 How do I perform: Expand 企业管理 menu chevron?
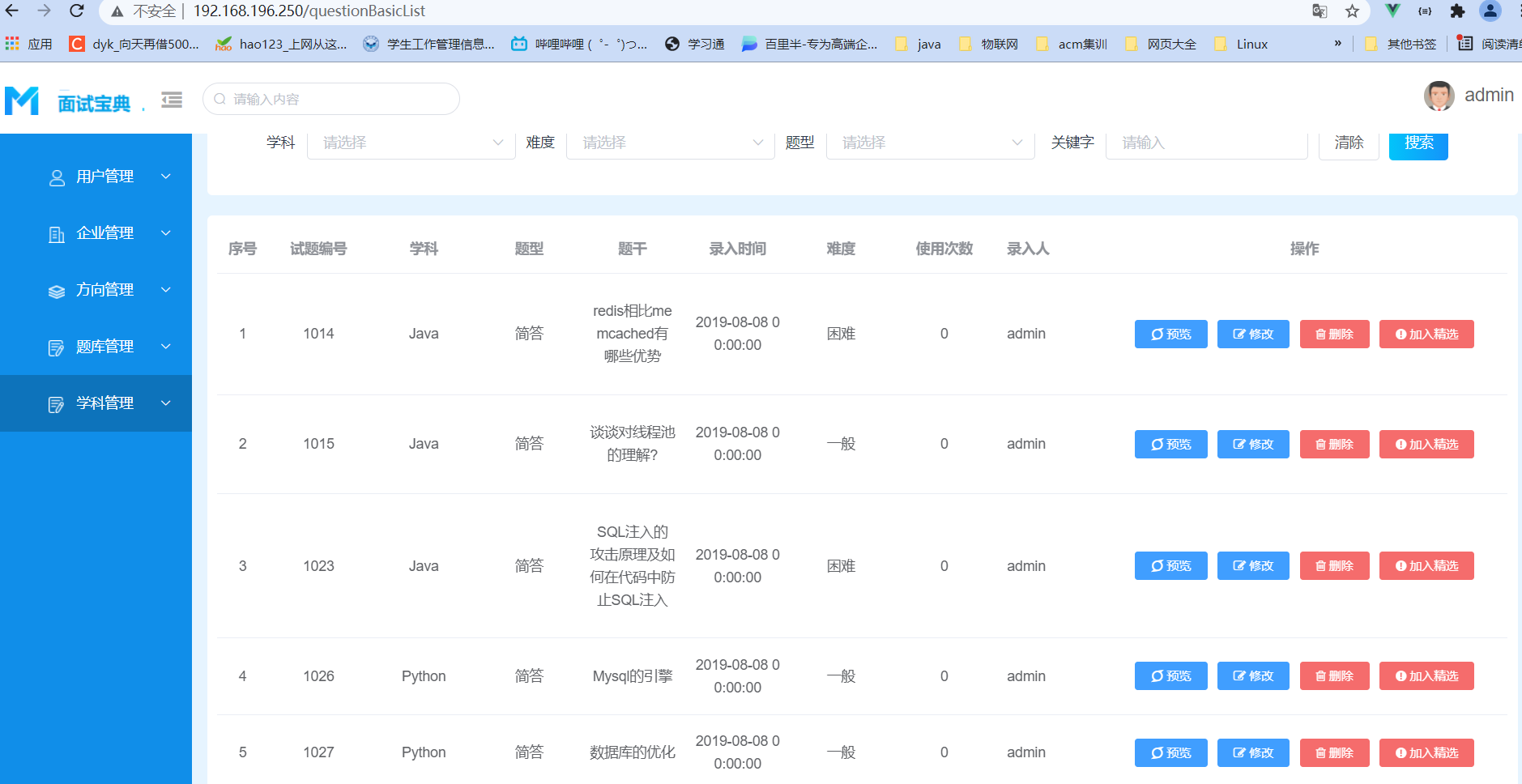(166, 233)
